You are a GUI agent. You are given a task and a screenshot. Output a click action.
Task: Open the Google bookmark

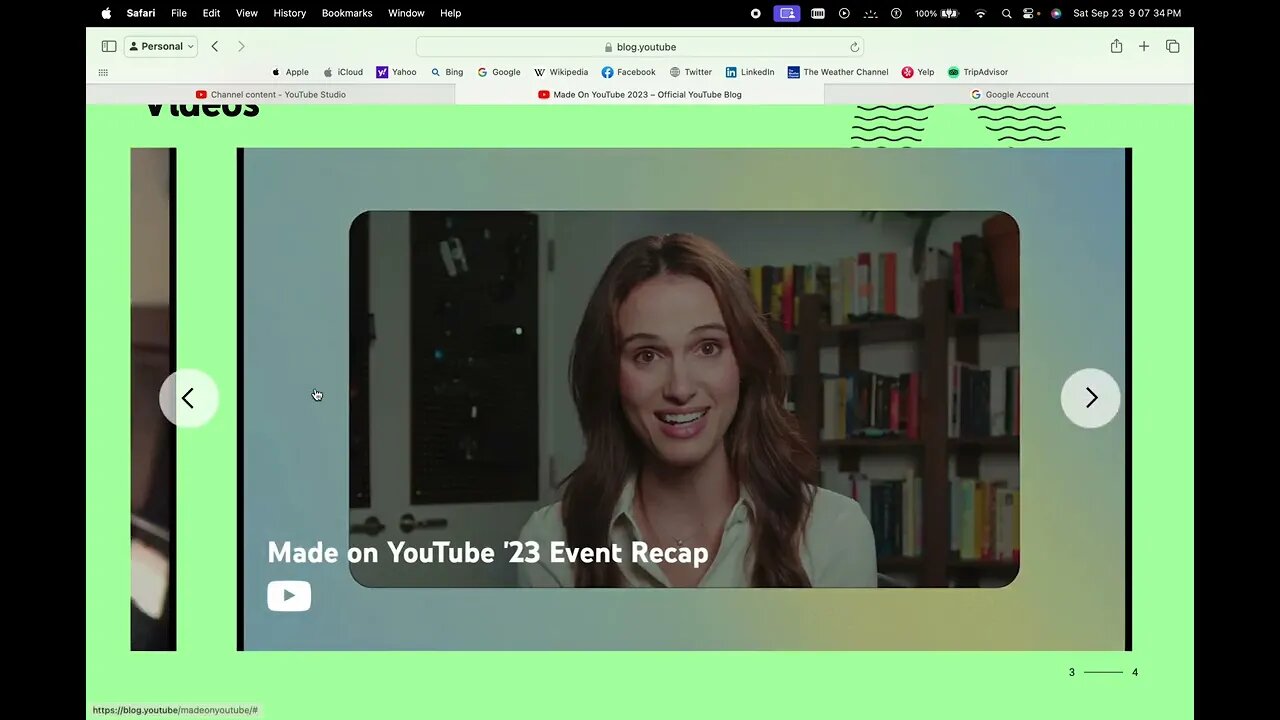[499, 72]
